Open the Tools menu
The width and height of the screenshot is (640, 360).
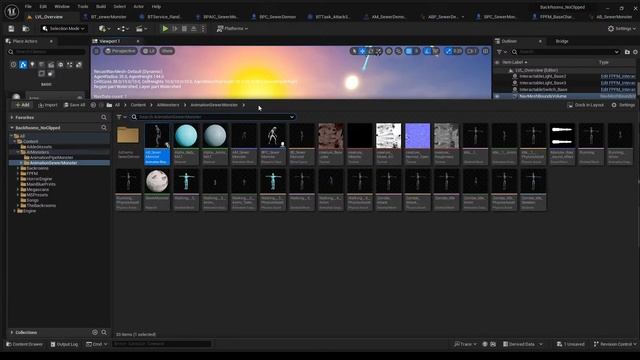pyautogui.click(x=83, y=7)
